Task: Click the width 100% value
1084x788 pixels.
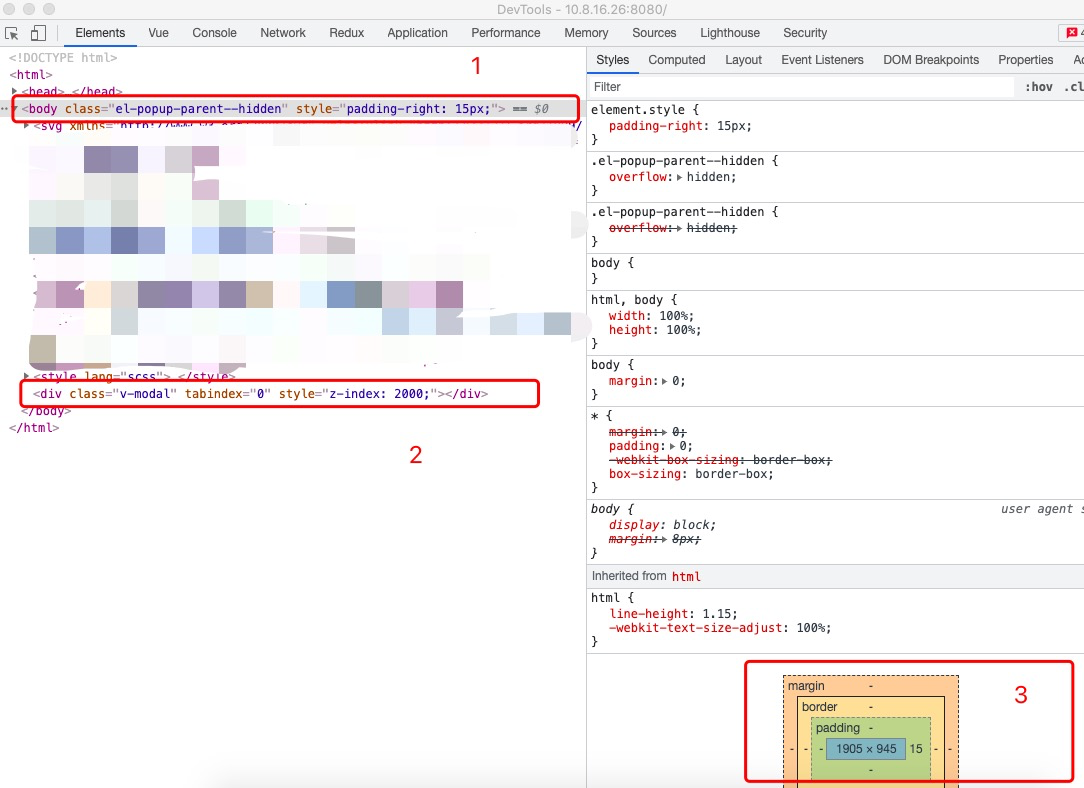Action: coord(675,316)
